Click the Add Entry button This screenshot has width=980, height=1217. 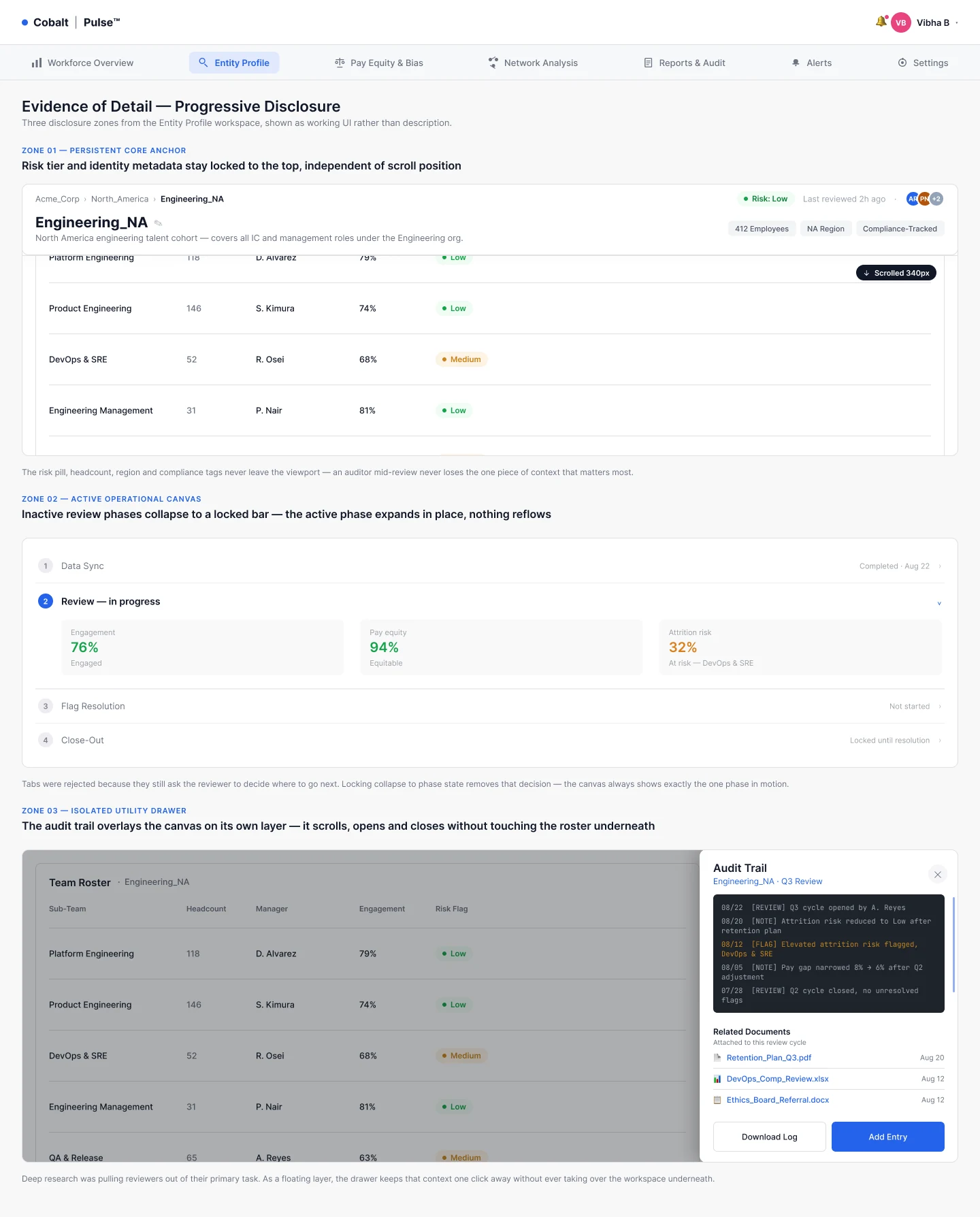coord(887,1137)
